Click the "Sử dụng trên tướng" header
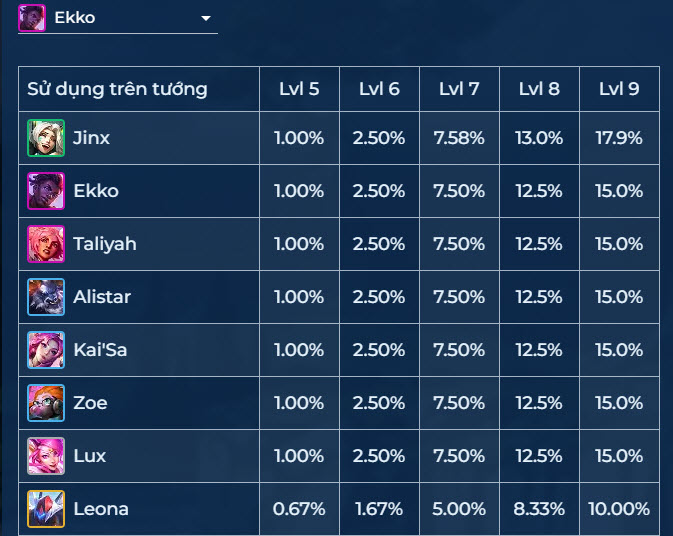 [117, 89]
